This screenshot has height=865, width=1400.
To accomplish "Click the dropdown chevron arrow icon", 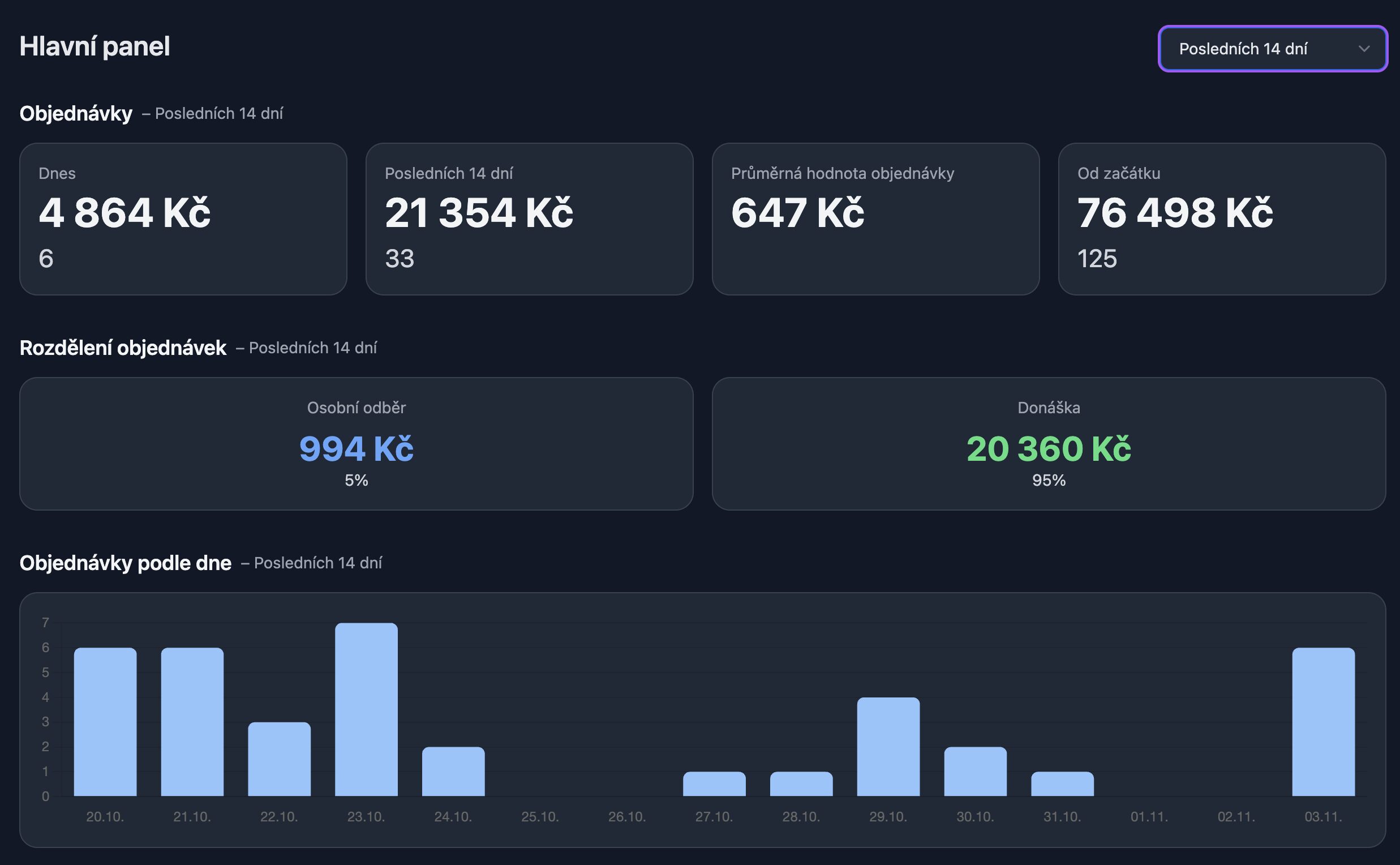I will pyautogui.click(x=1364, y=49).
